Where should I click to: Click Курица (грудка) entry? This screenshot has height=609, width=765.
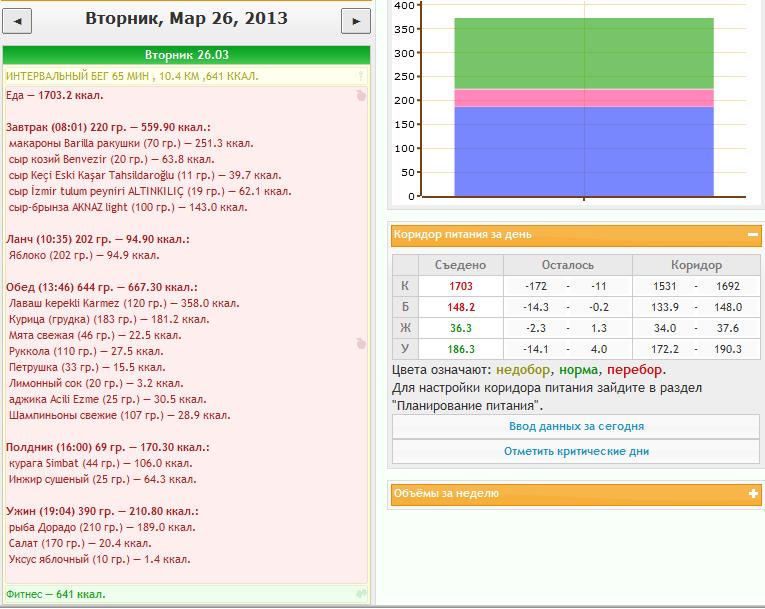click(109, 320)
